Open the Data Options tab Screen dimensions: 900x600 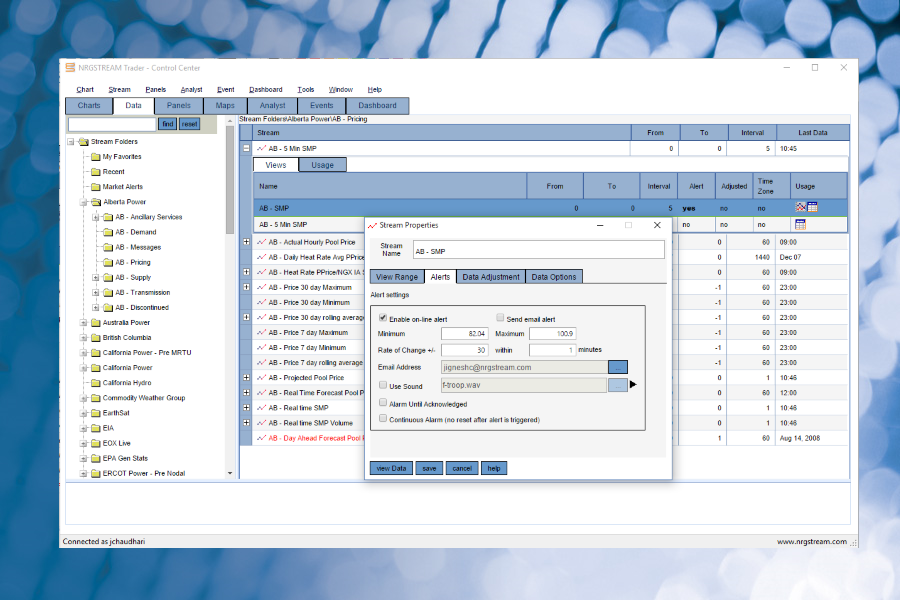pyautogui.click(x=554, y=277)
